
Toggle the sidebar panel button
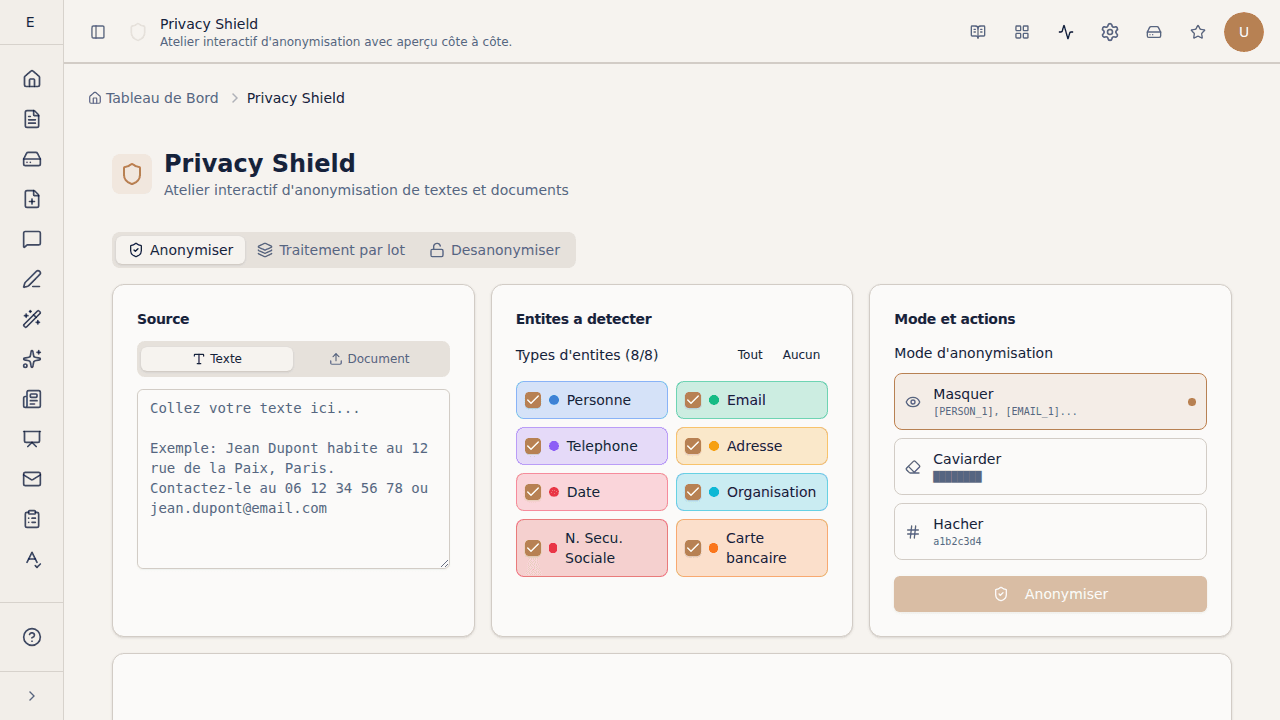[x=98, y=32]
